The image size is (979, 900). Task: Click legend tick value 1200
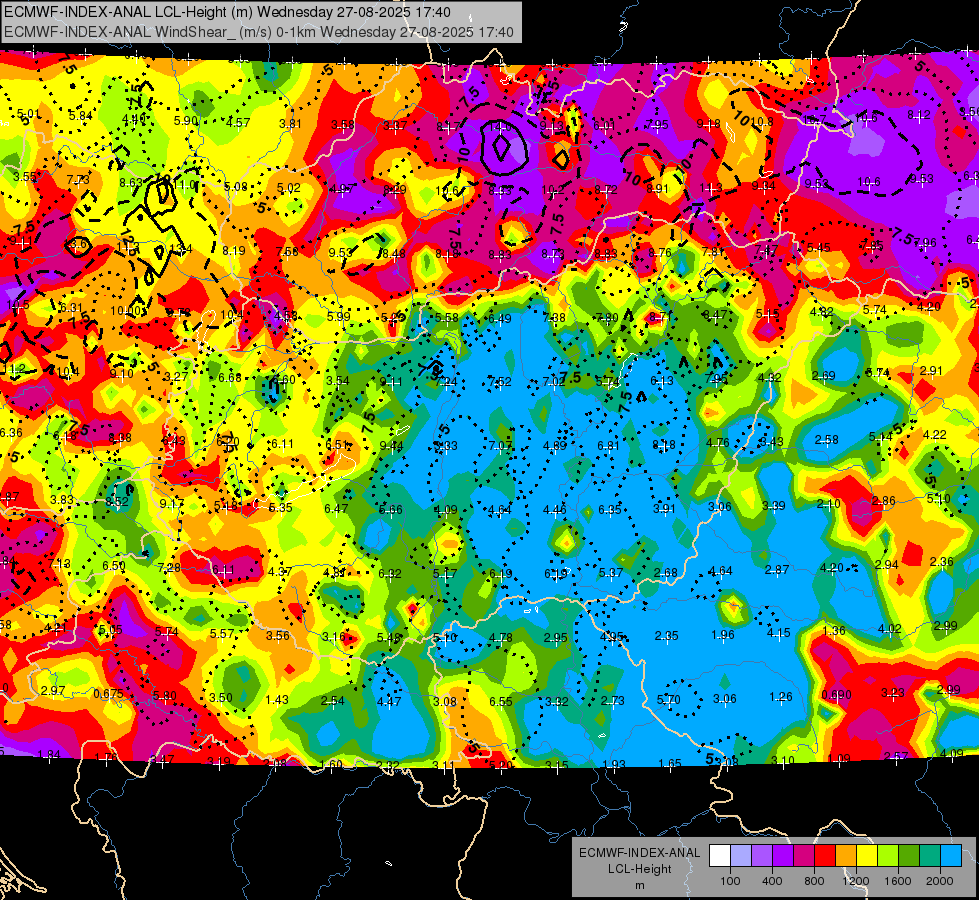[x=856, y=881]
